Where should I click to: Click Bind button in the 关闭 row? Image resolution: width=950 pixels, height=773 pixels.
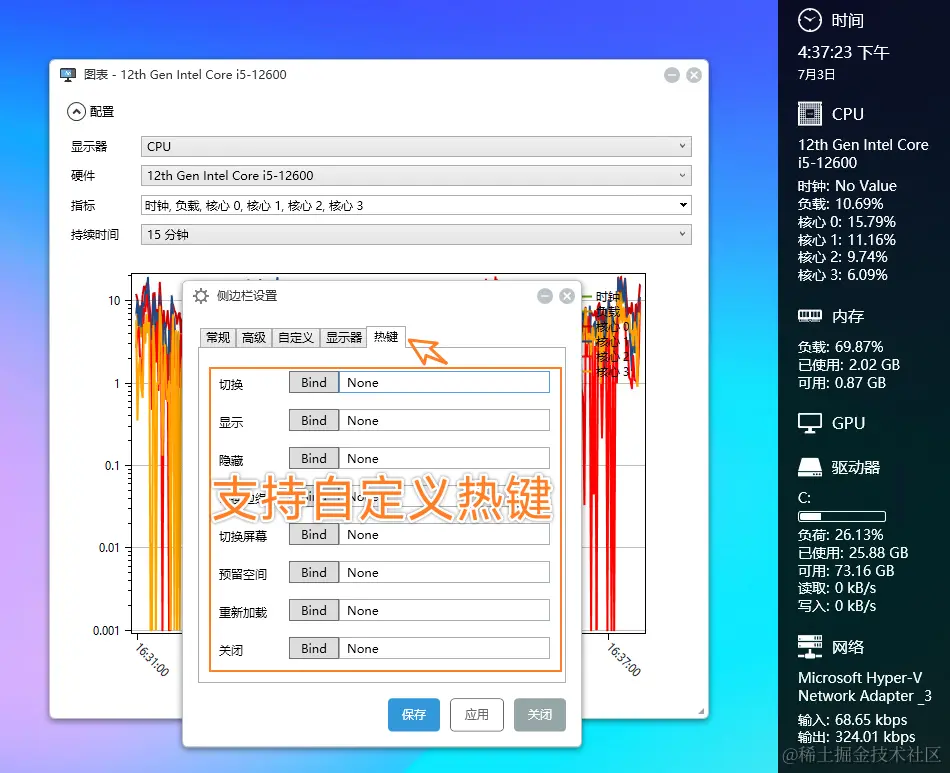coord(314,649)
